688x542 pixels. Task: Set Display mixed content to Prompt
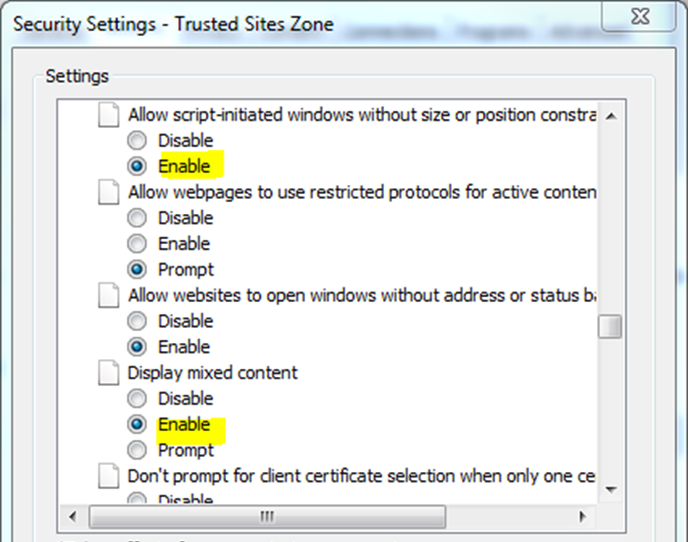(x=138, y=450)
